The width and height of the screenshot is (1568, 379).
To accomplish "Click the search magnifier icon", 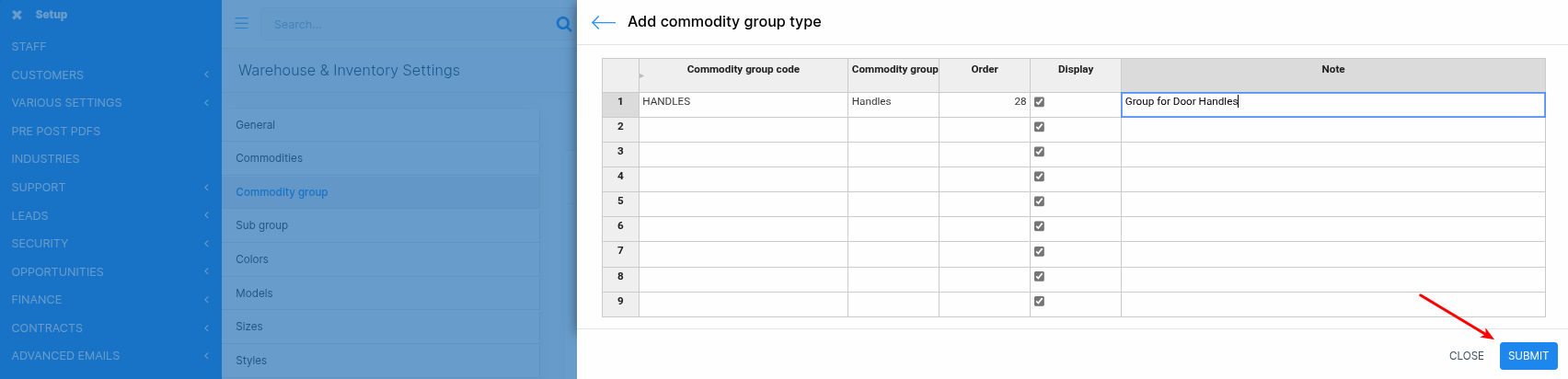I will pyautogui.click(x=564, y=24).
